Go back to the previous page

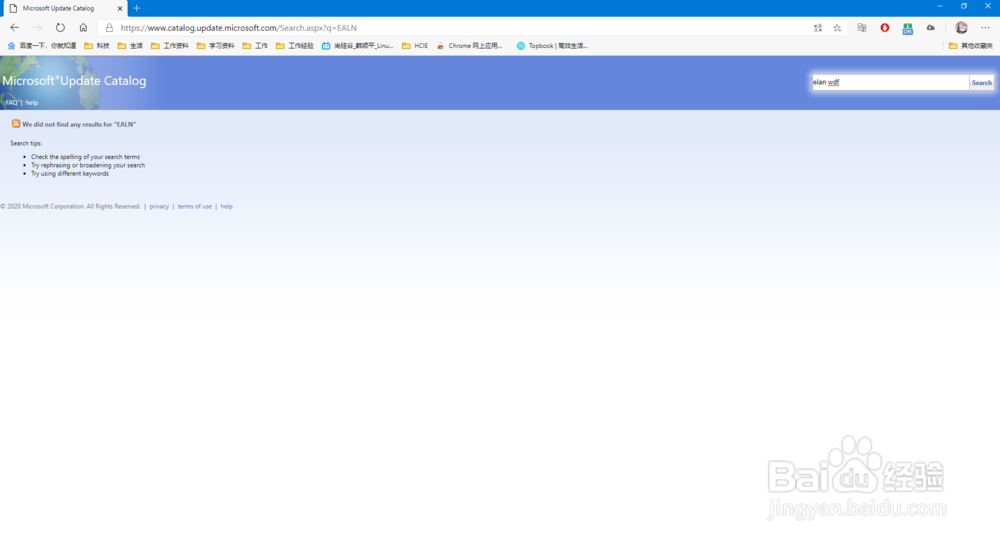[15, 27]
